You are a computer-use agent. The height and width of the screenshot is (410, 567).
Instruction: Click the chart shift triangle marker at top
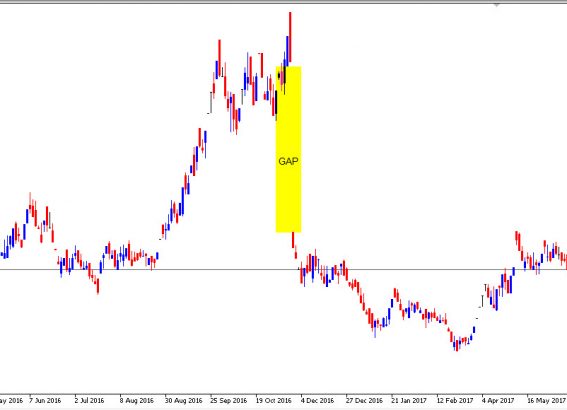(x=497, y=5)
